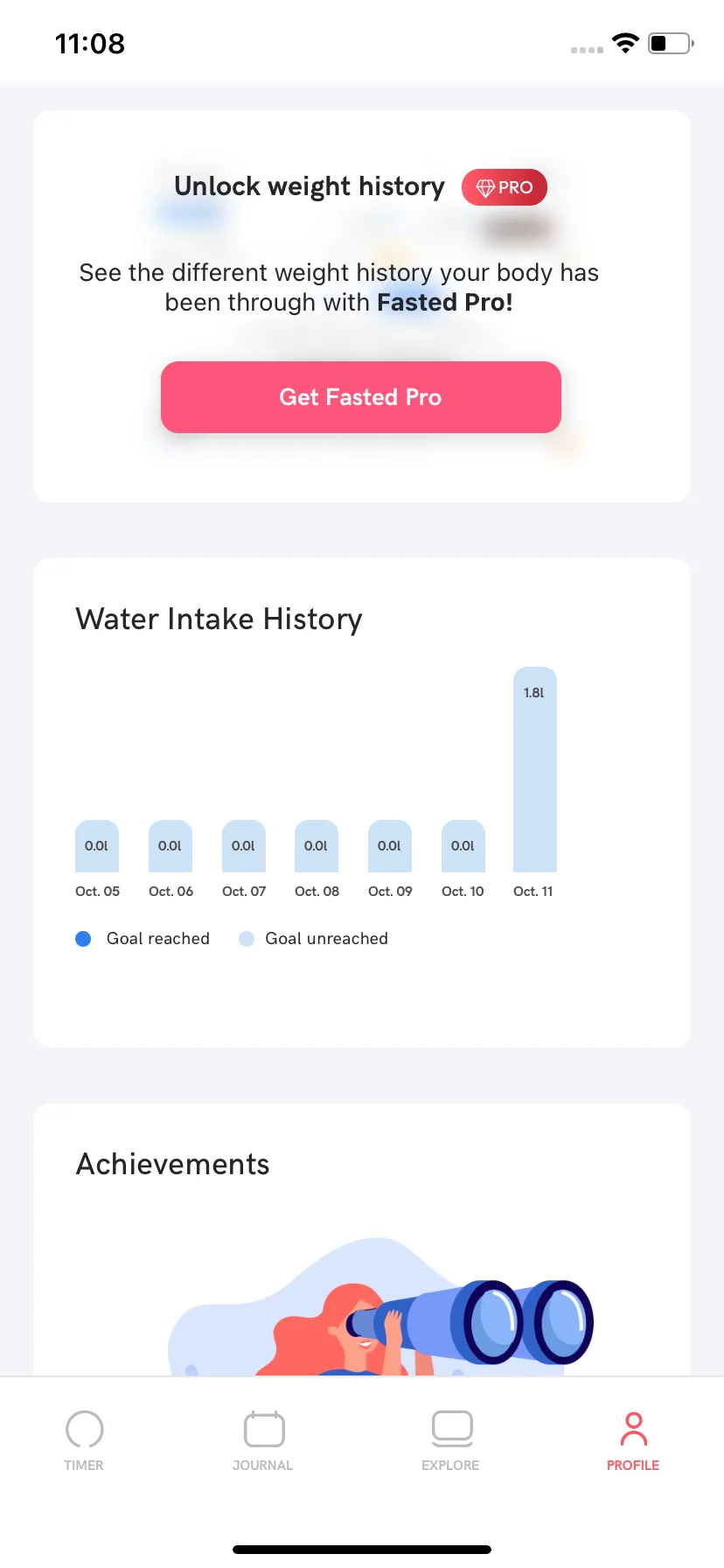Select the Oct. 11 water bar
724x1568 pixels.
(x=535, y=770)
